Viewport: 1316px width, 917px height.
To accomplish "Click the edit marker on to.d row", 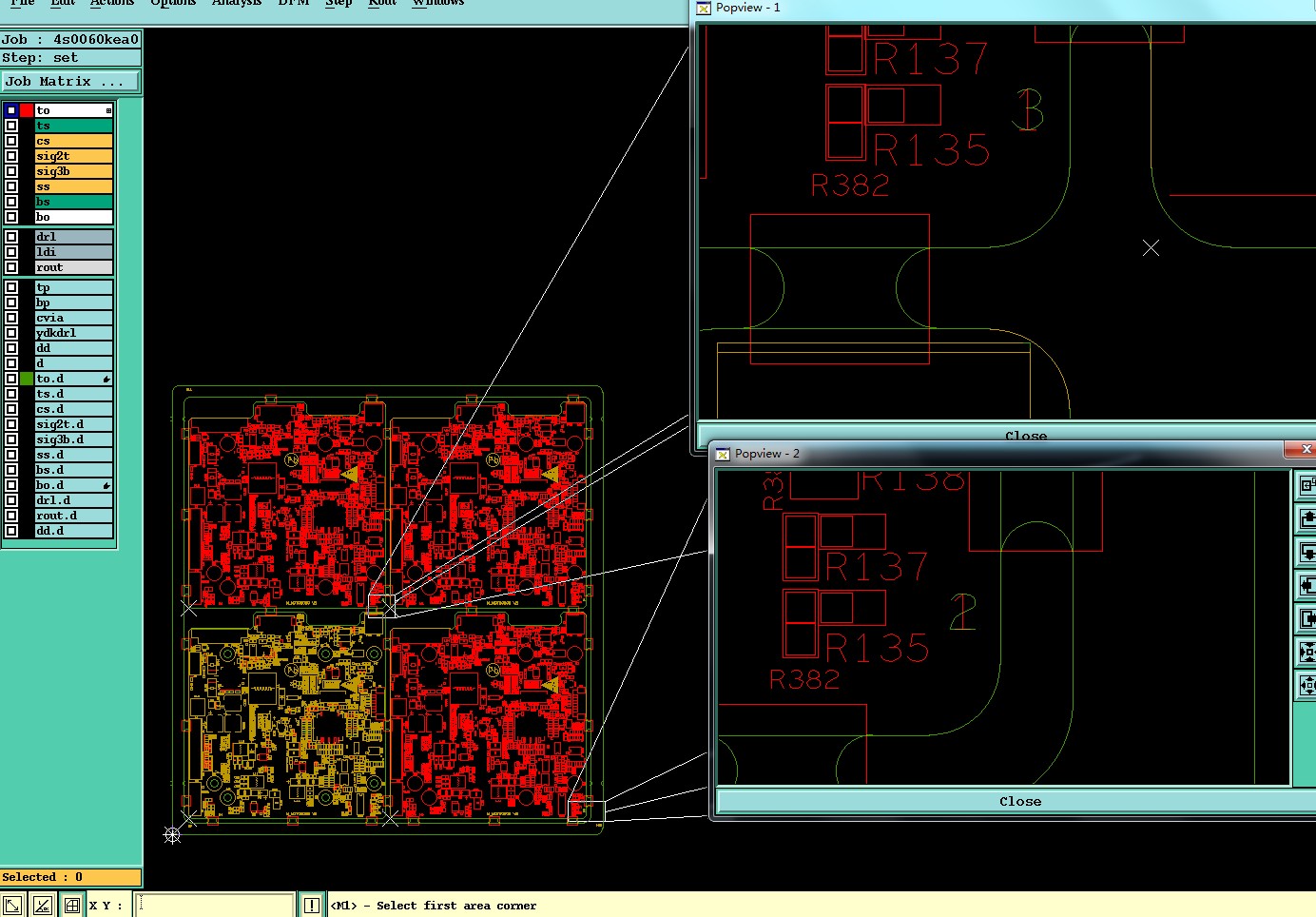I will tap(106, 379).
